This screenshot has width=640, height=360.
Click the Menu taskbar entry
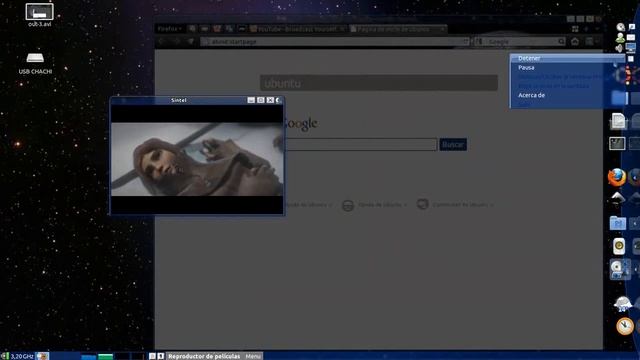pos(253,356)
